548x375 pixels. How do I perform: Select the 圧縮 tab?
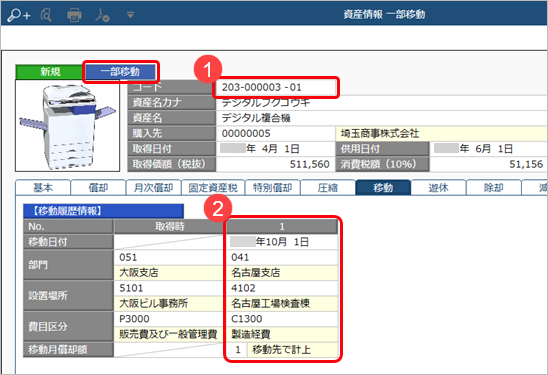[x=328, y=188]
